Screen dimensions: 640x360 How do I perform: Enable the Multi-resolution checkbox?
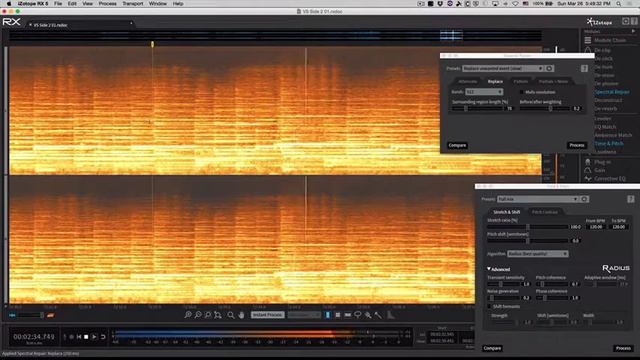pos(522,92)
